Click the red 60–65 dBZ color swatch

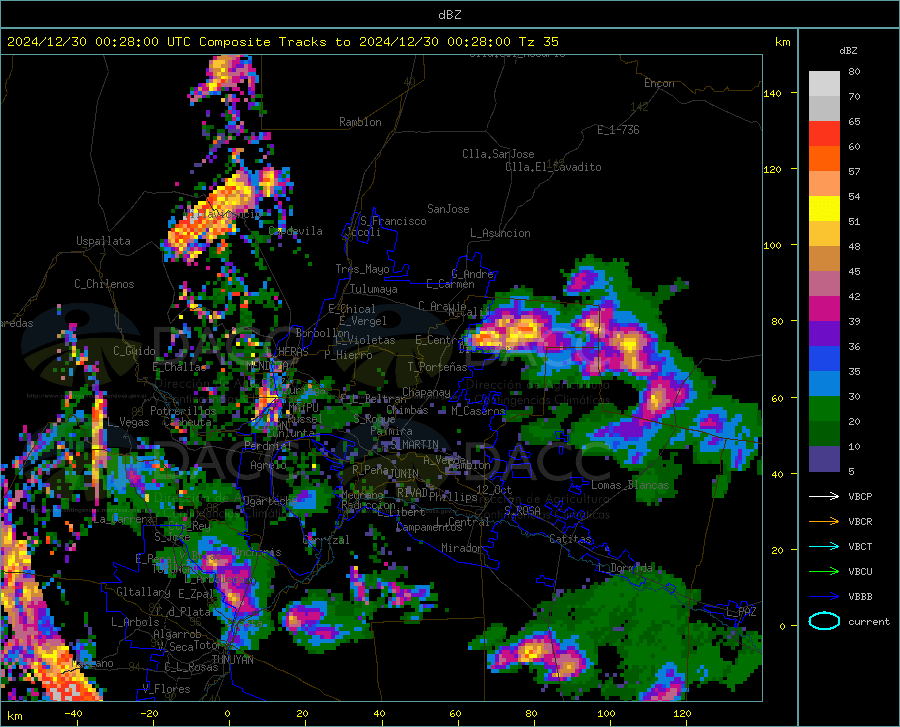coord(824,134)
